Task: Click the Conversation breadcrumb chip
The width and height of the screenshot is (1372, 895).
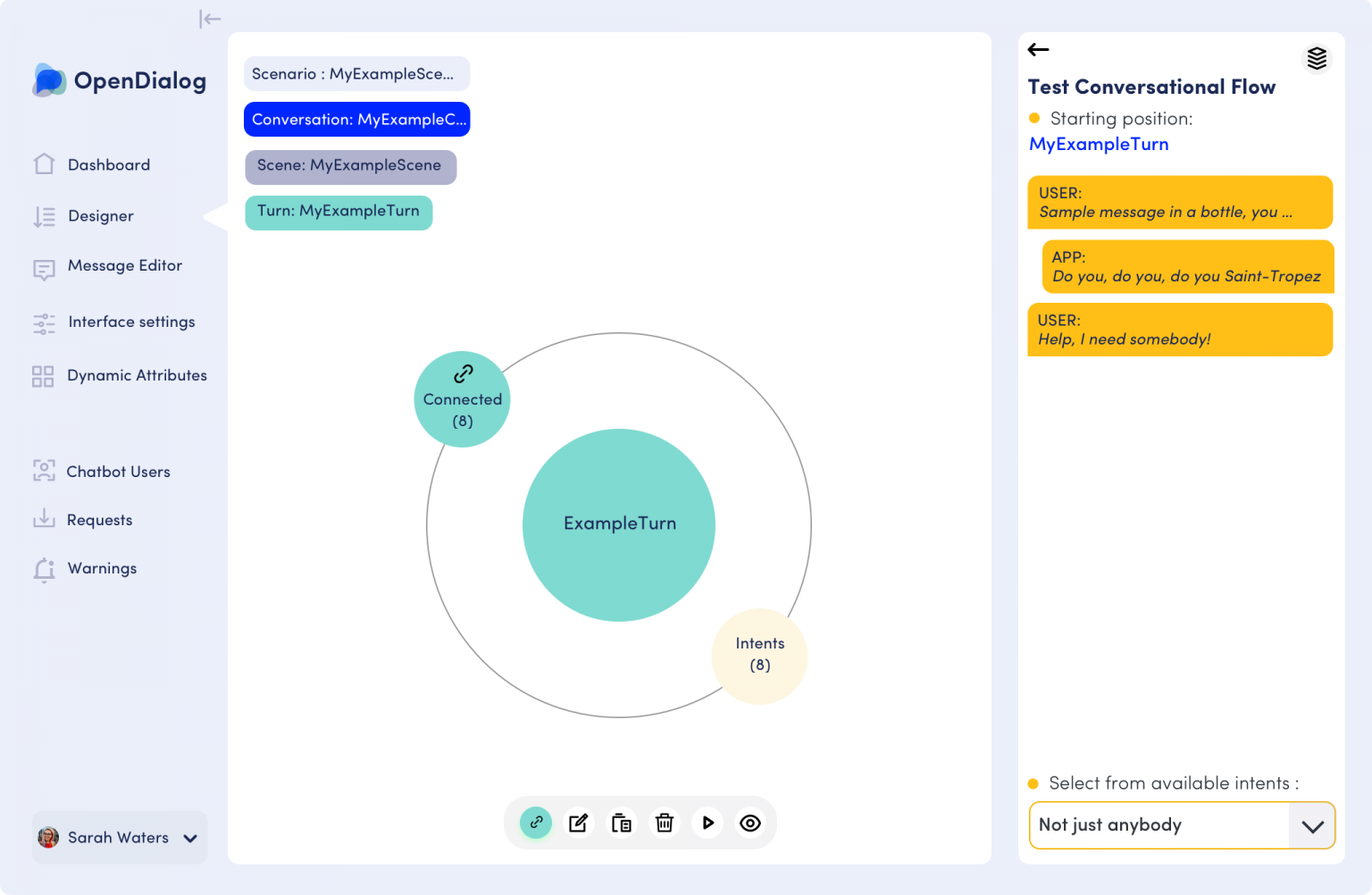Action: coord(356,120)
